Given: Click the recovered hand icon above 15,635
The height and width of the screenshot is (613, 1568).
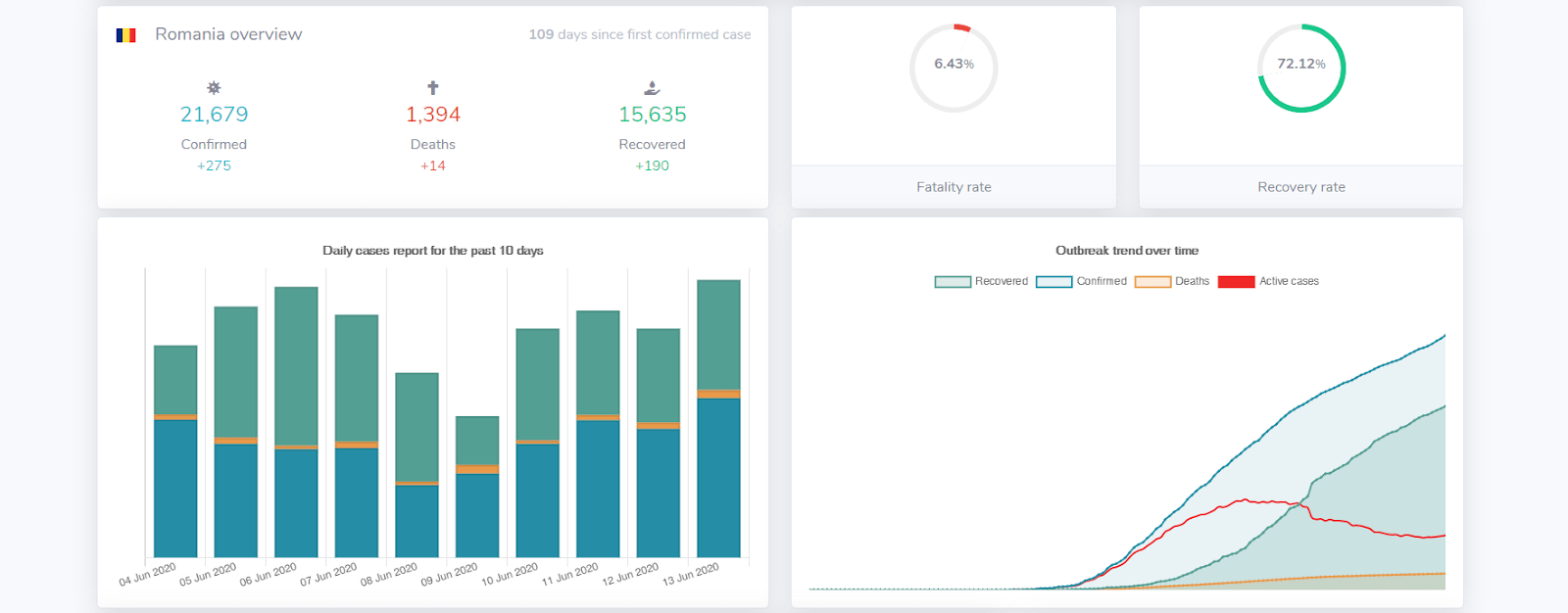Looking at the screenshot, I should coord(652,88).
